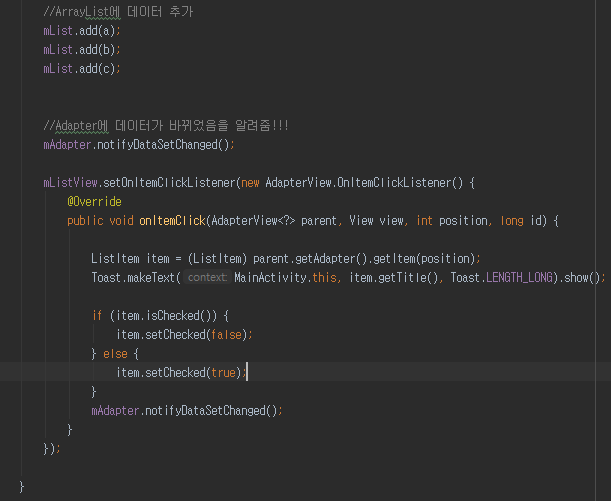Click parent.getAdapter() call
The height and width of the screenshot is (501, 611).
click(x=310, y=259)
